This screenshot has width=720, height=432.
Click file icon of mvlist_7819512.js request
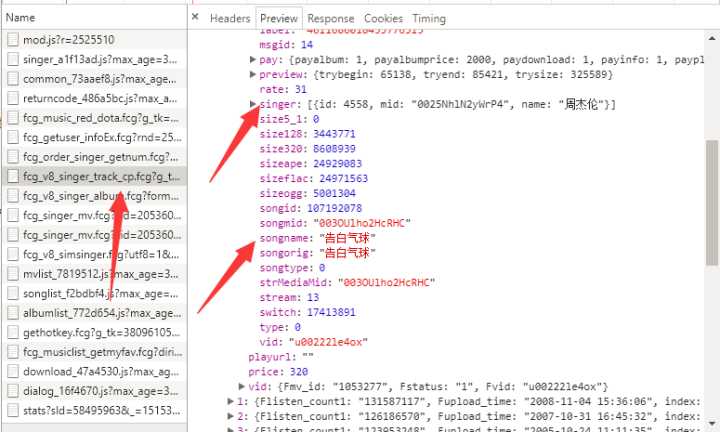tap(13, 274)
